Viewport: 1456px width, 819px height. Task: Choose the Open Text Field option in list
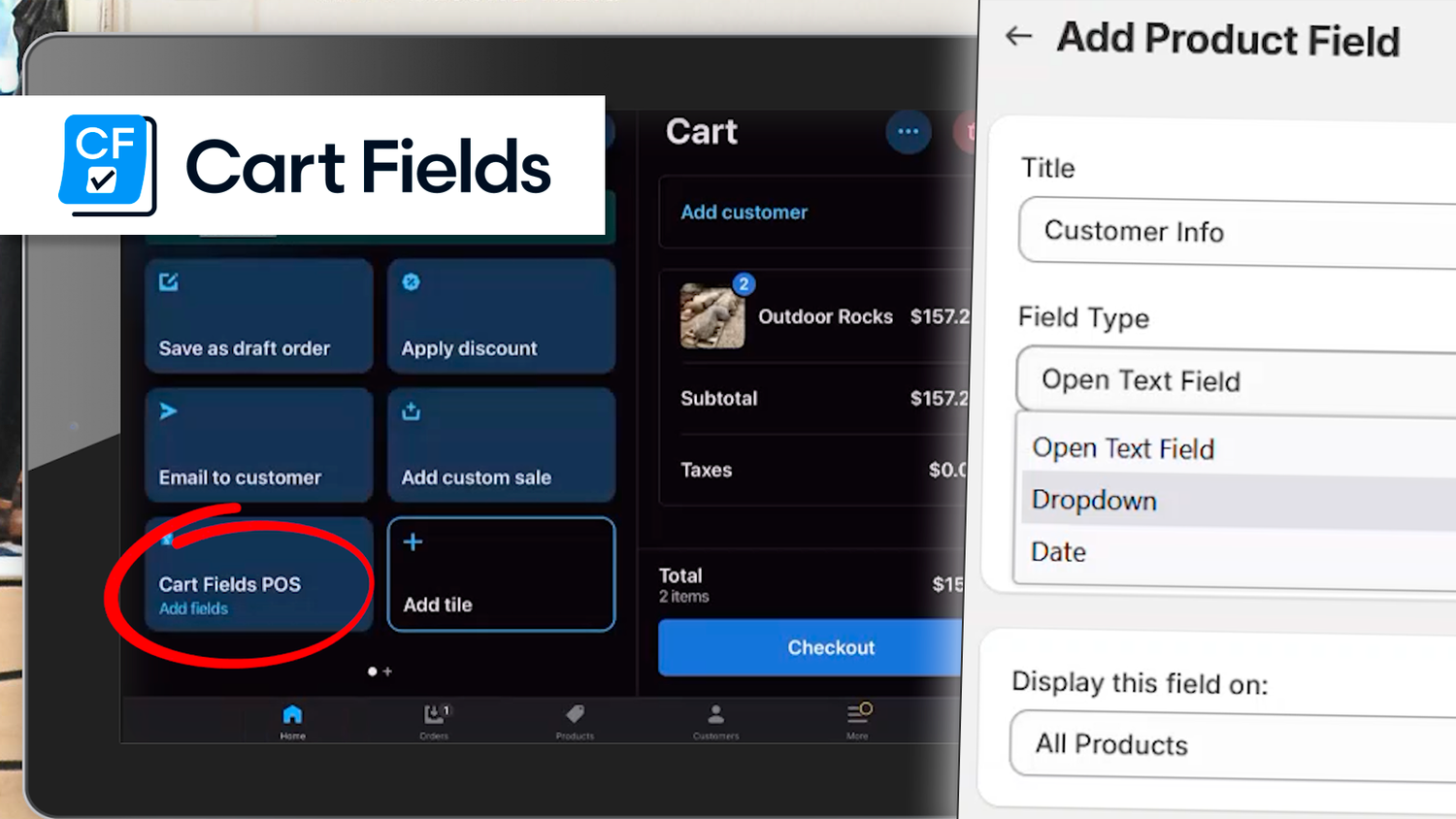coord(1235,448)
